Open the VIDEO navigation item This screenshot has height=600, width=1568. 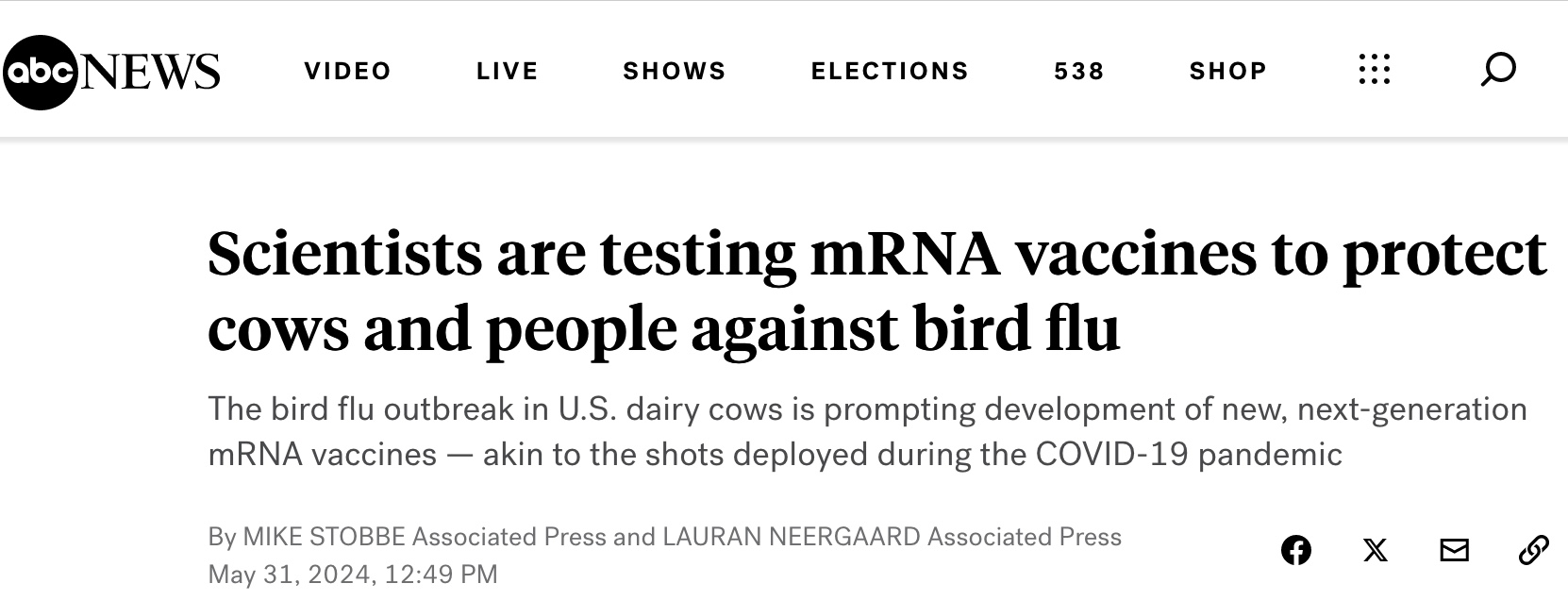coord(347,71)
